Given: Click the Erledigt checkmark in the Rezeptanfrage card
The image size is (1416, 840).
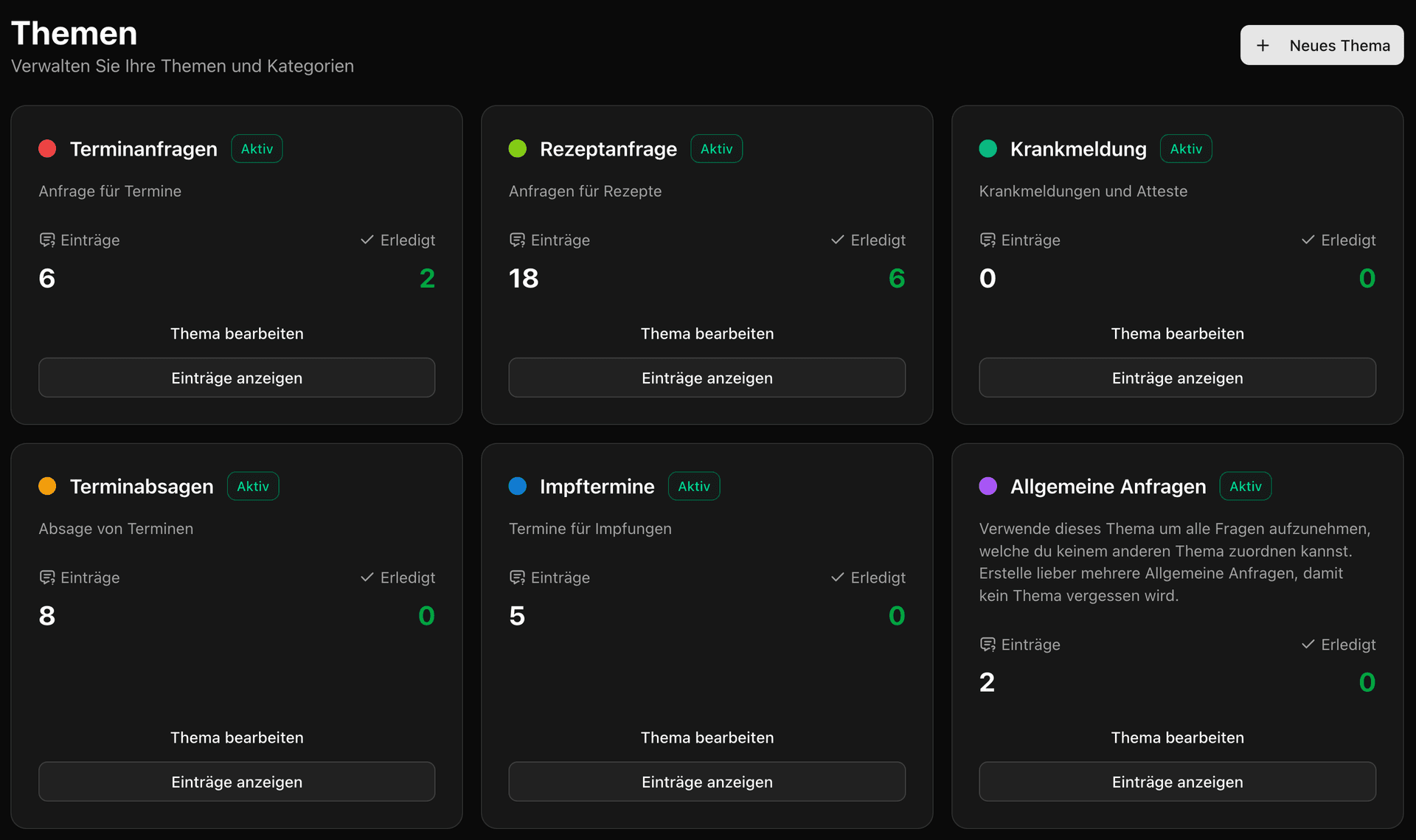Looking at the screenshot, I should [x=837, y=240].
